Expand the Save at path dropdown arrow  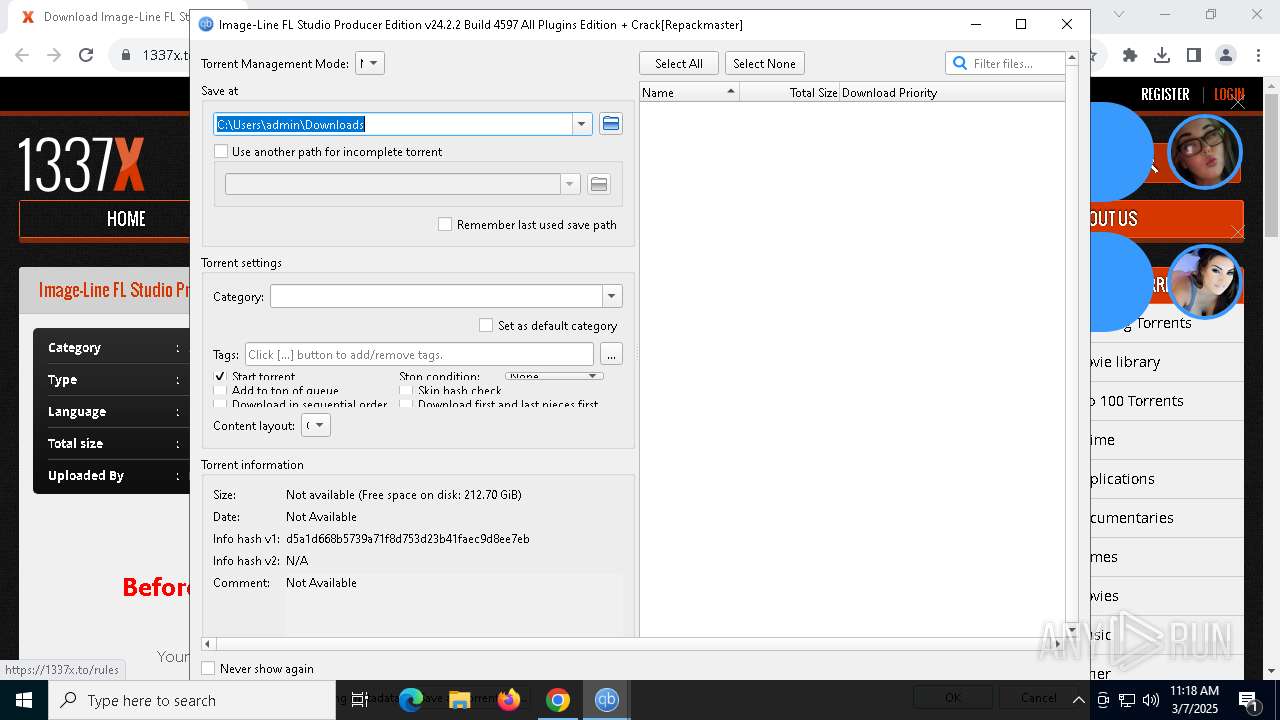tap(581, 124)
